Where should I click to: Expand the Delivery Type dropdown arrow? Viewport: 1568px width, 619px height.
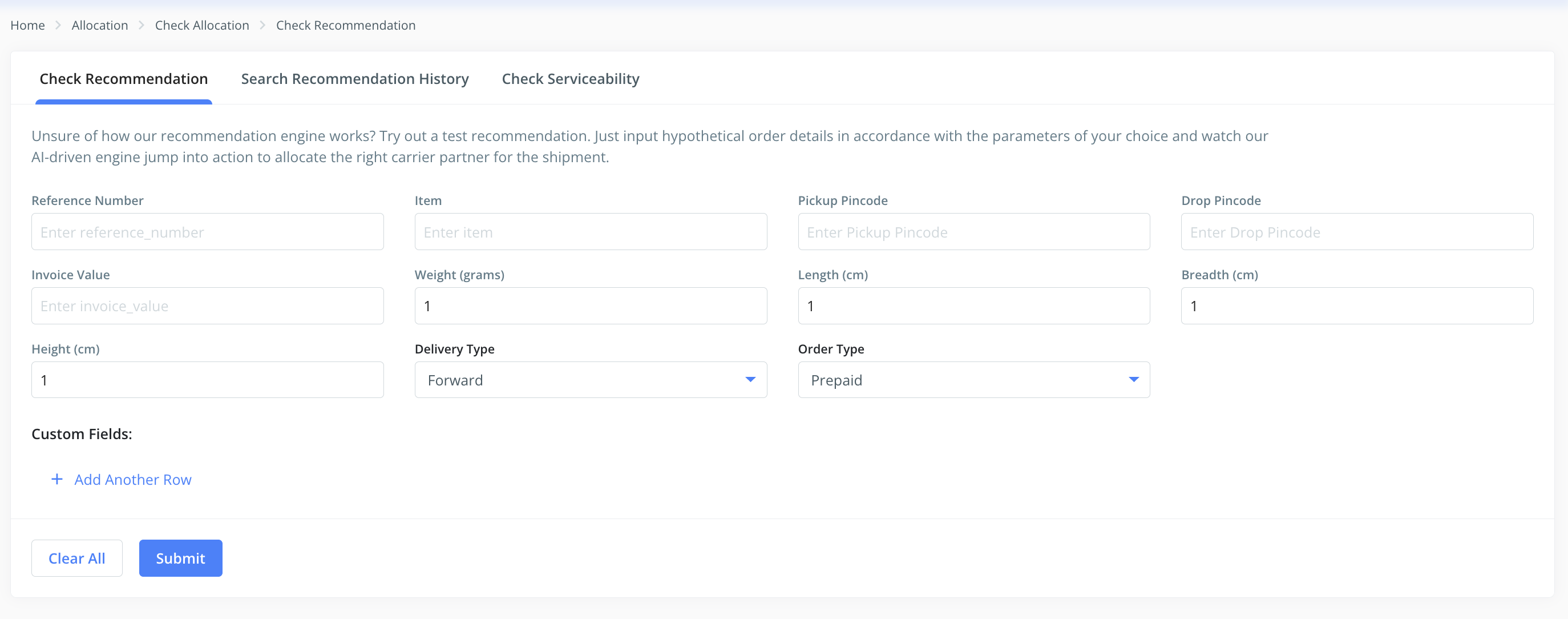750,380
